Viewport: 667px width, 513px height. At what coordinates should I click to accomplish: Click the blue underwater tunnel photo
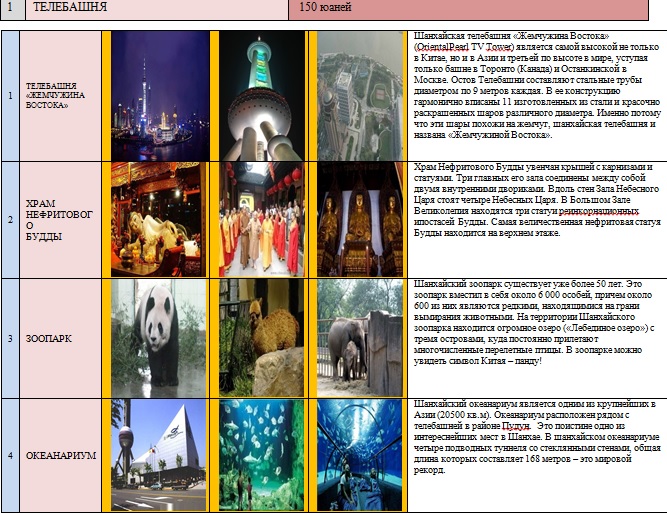point(360,455)
